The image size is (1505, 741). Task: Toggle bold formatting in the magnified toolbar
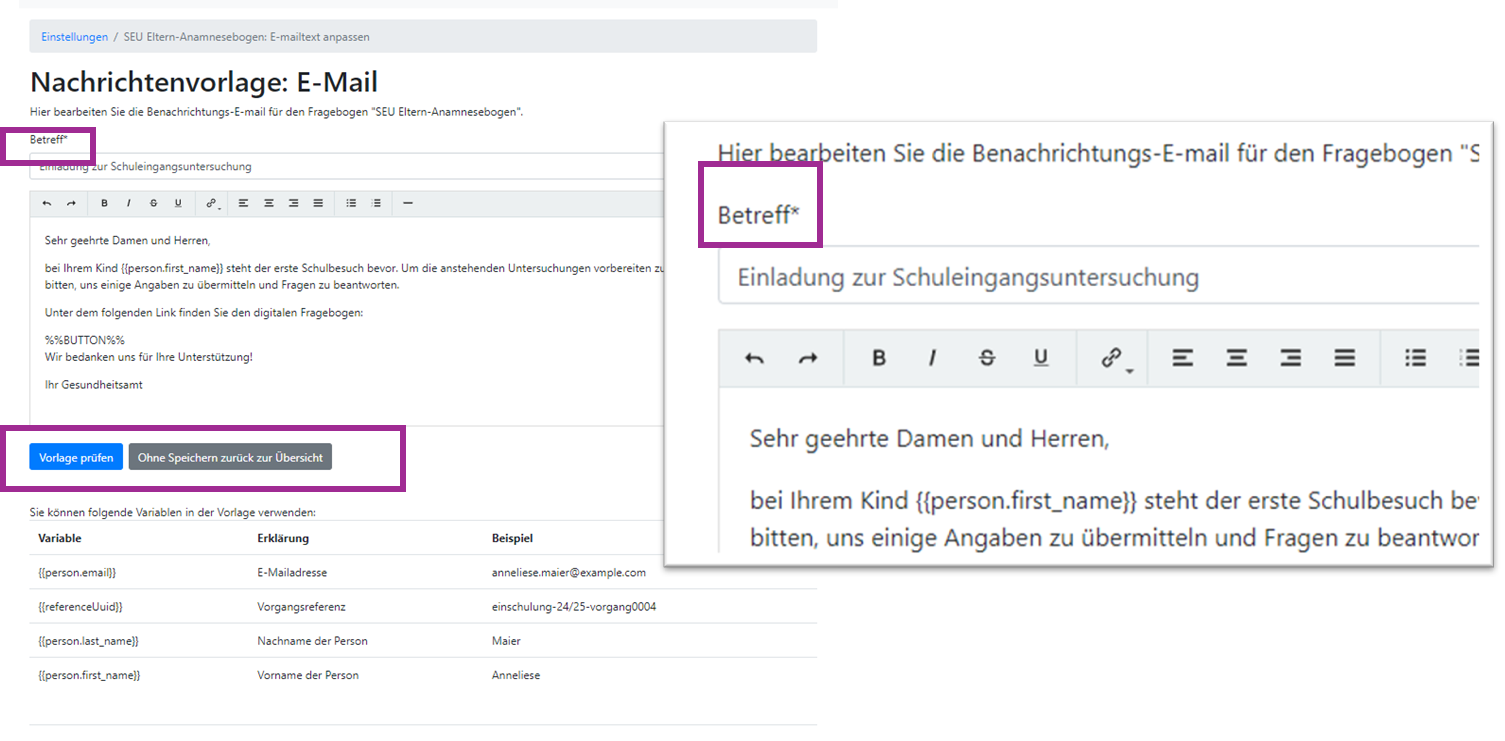879,358
